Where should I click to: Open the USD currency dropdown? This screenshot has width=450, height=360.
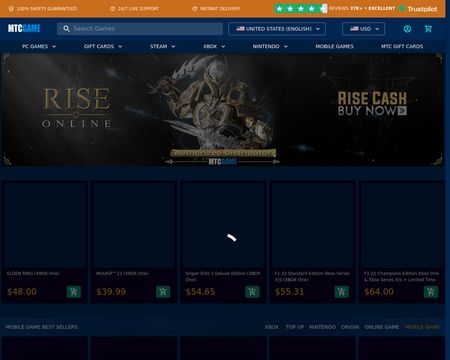coord(363,29)
